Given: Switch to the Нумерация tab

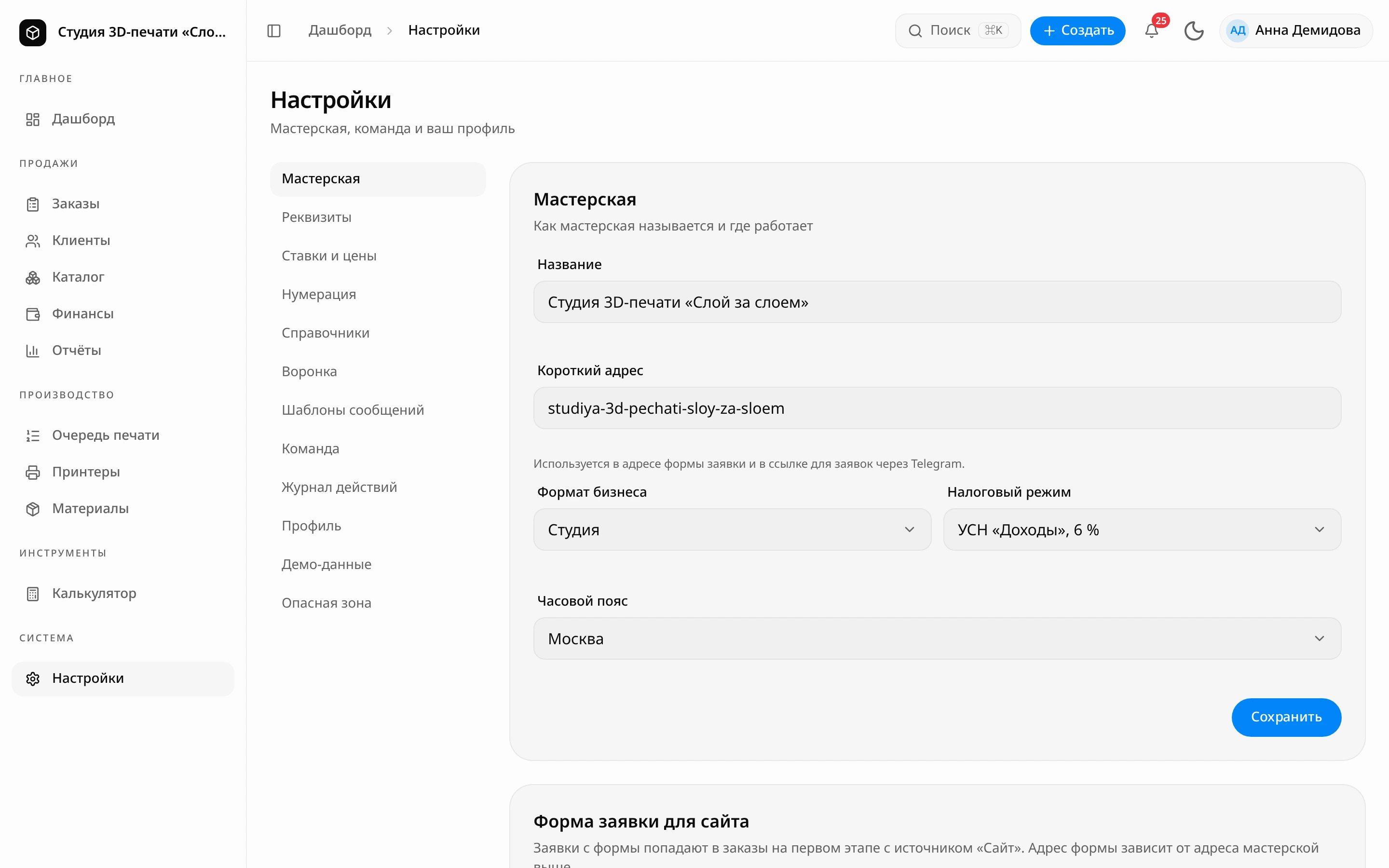Looking at the screenshot, I should point(378,295).
